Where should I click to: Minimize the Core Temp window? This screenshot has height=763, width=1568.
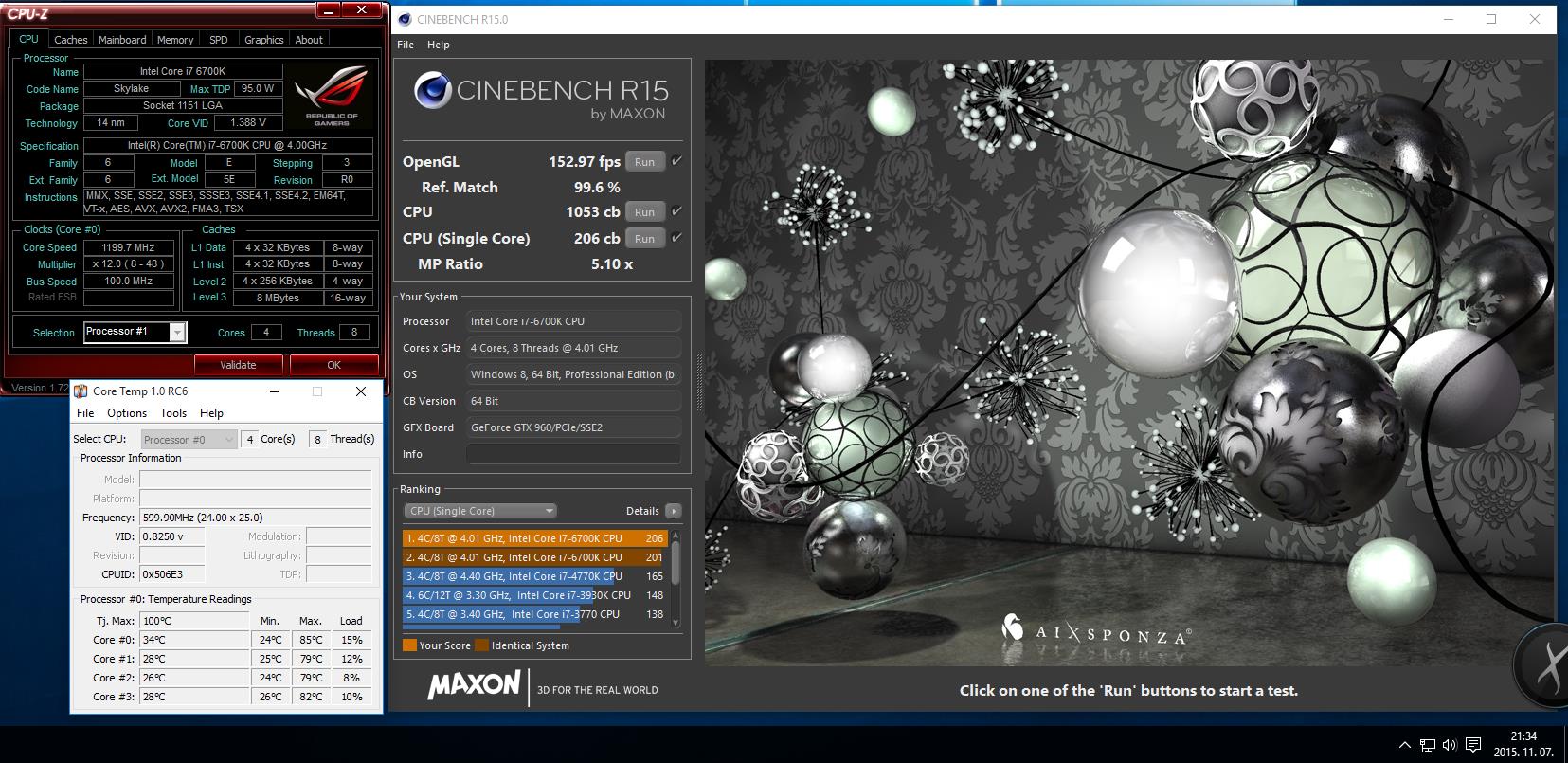tap(275, 391)
